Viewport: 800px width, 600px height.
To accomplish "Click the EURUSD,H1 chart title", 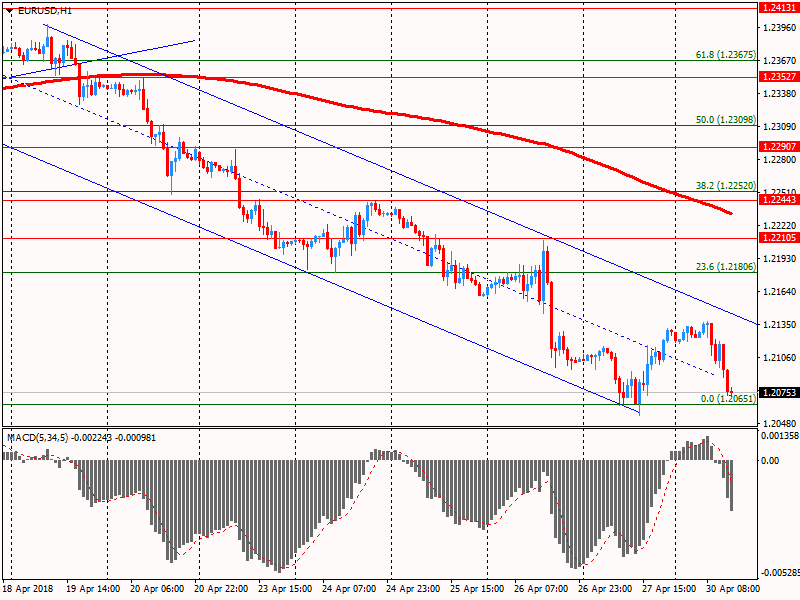I will coord(45,10).
